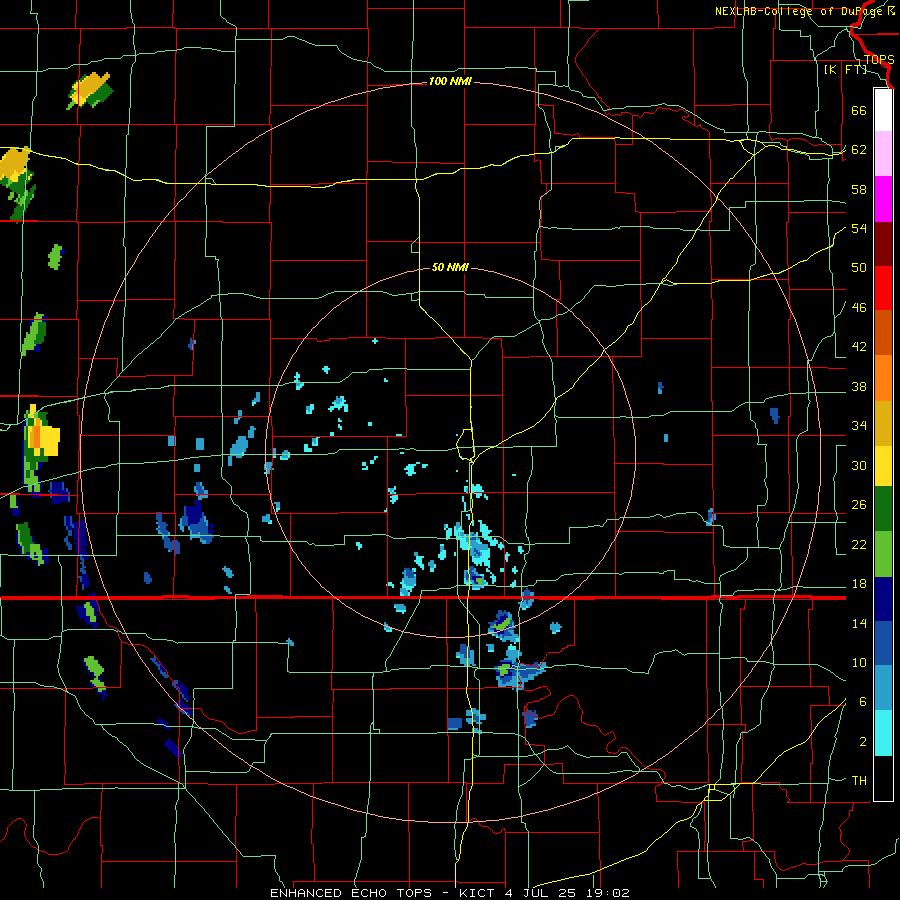The height and width of the screenshot is (900, 900).
Task: Select the yellow legend swatch
Action: (x=883, y=465)
